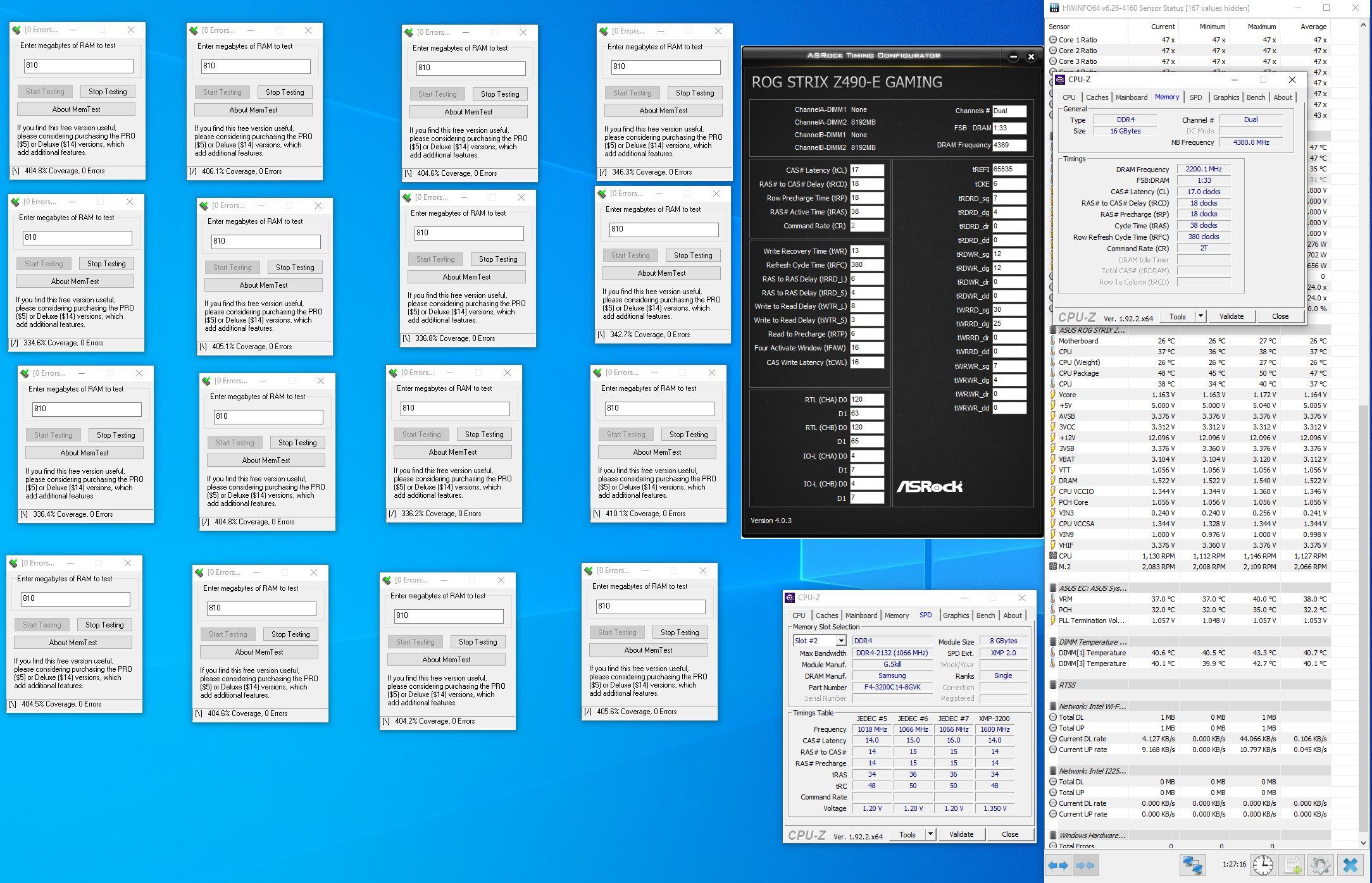1372x883 pixels.
Task: Click CAS# Latency (tCL) field in ASRock
Action: [866, 170]
